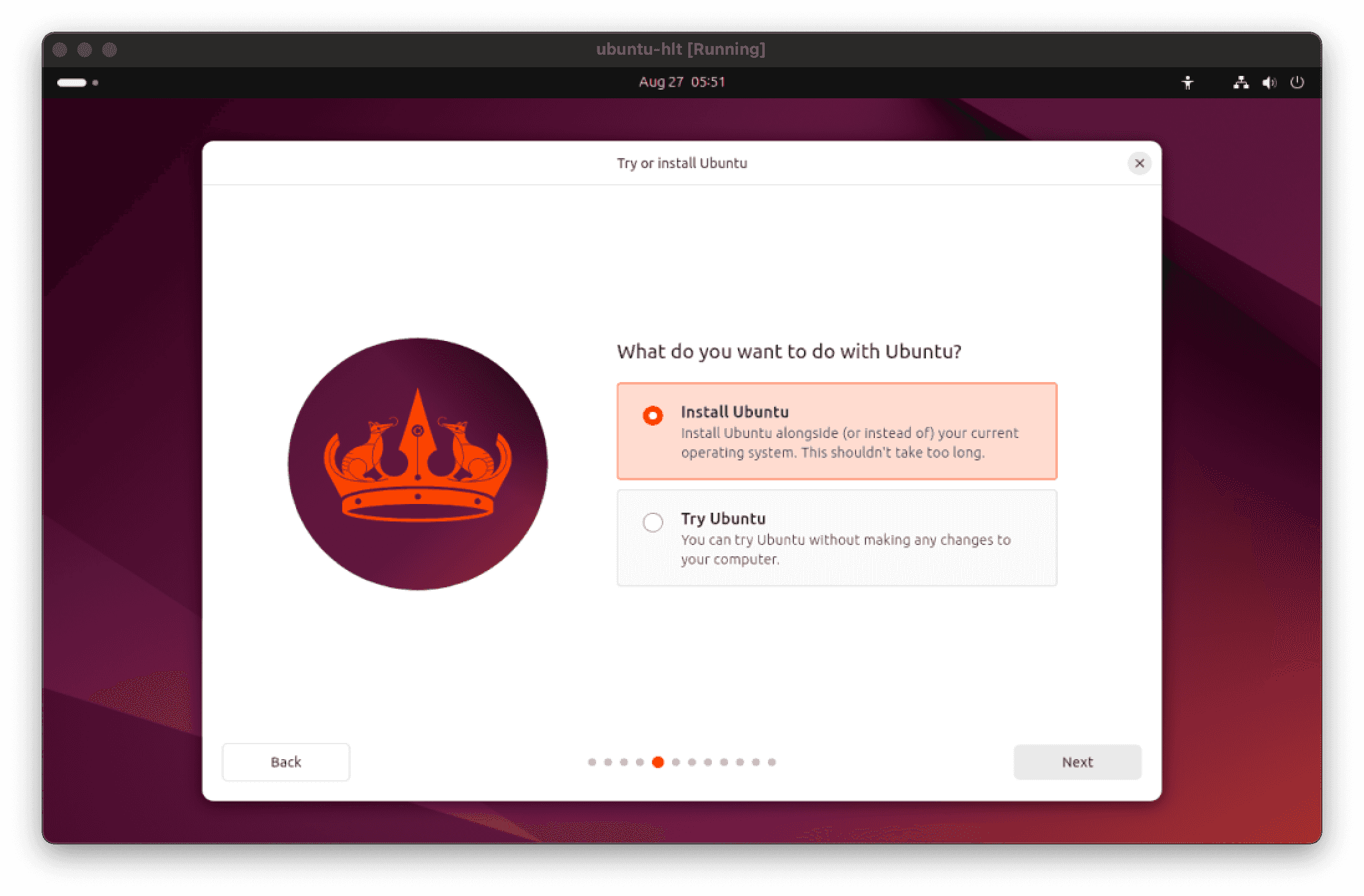Click the power icon in top bar
1364x896 pixels.
pos(1297,82)
